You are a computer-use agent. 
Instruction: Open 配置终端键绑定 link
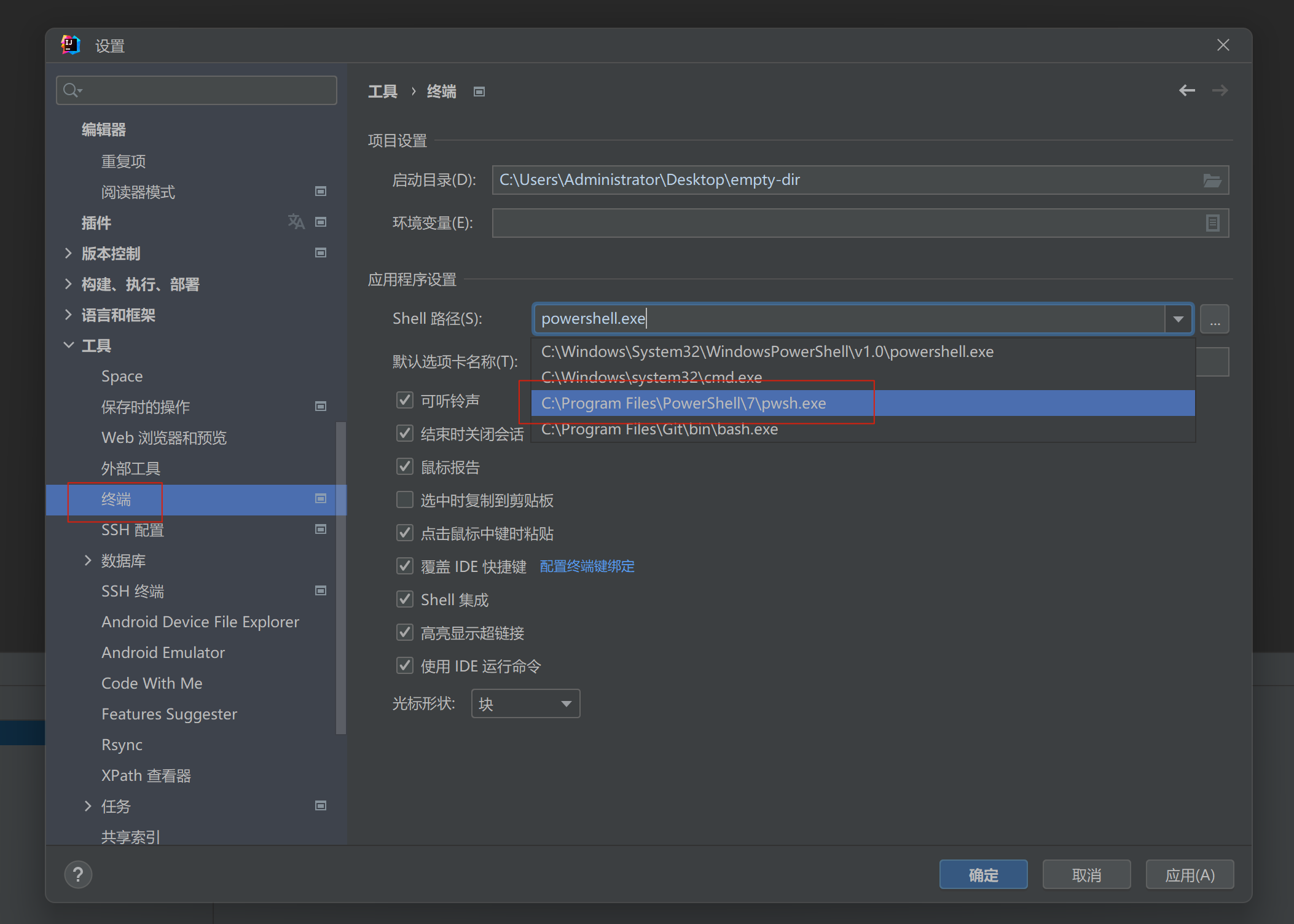tap(587, 566)
